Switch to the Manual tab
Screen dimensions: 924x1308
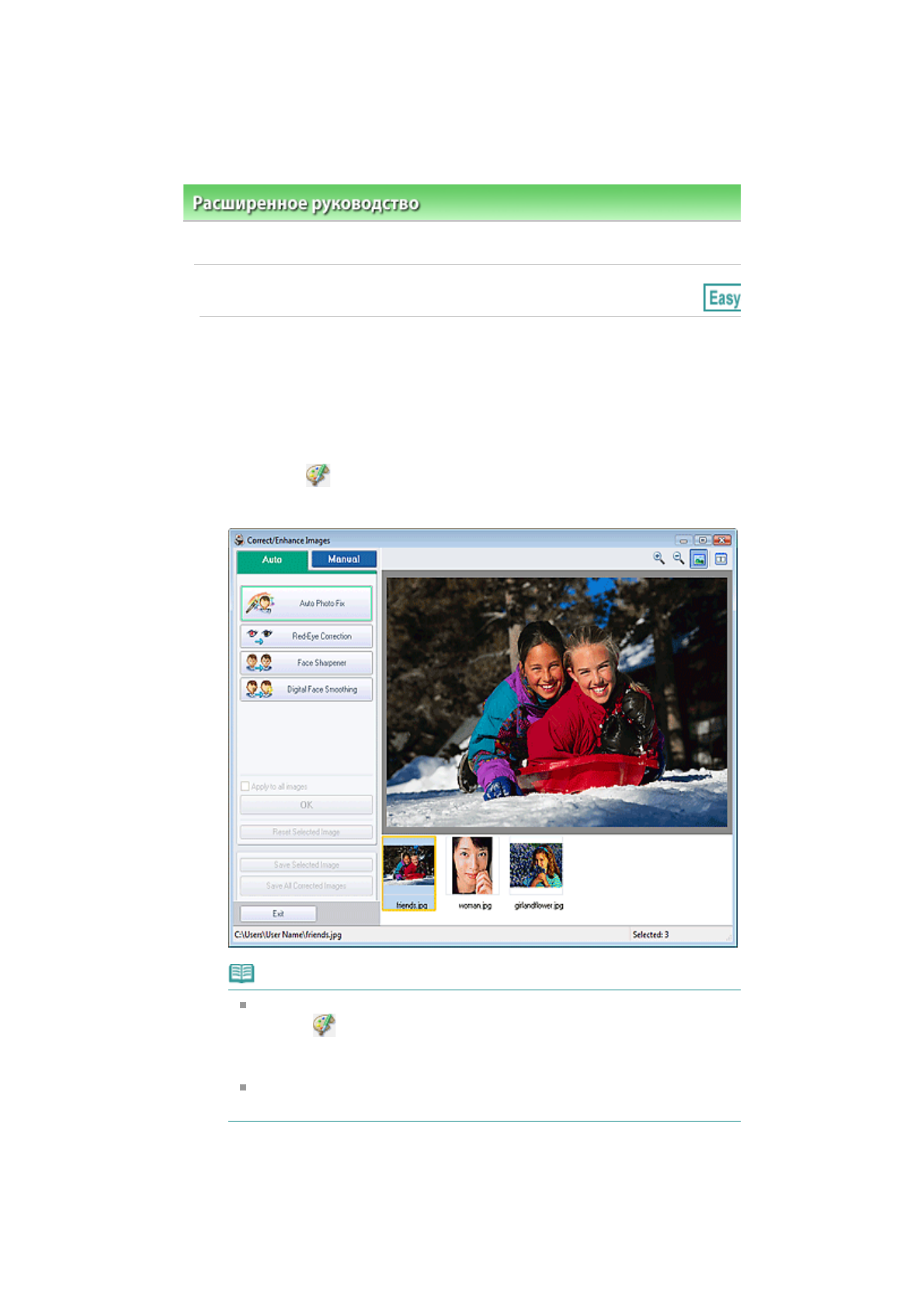pos(343,559)
